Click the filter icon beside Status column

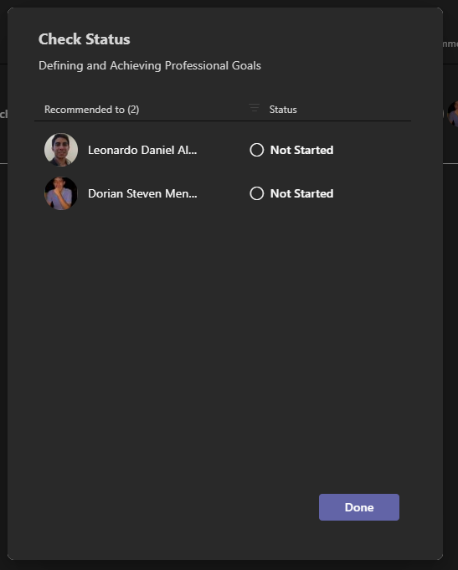point(254,108)
